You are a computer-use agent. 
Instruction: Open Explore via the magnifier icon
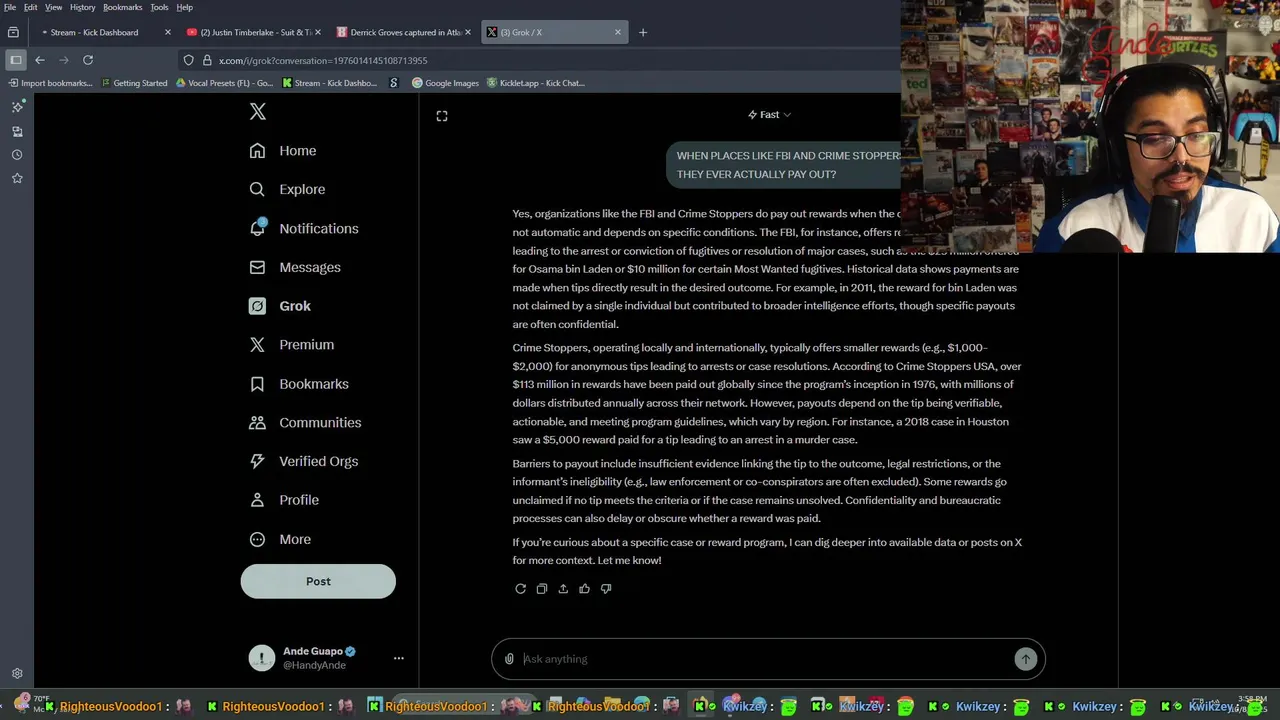point(257,189)
